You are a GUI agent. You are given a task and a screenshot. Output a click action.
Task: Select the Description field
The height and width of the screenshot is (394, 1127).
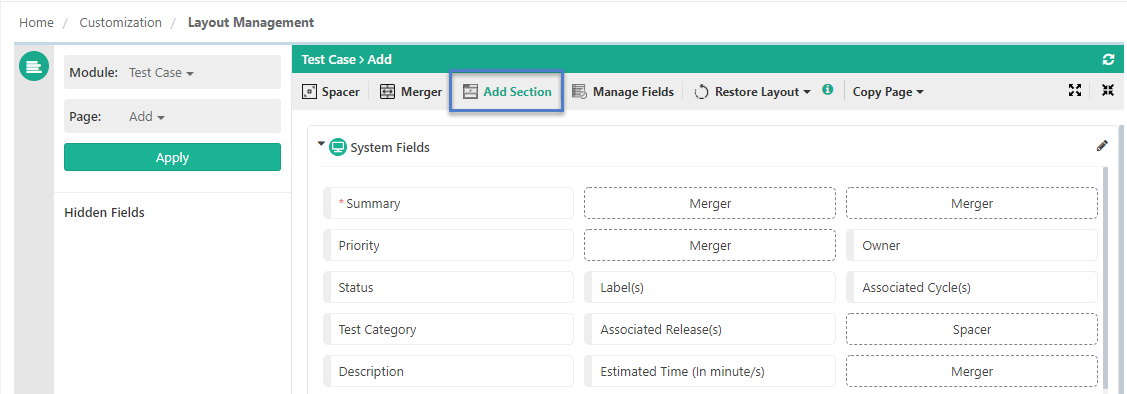448,372
